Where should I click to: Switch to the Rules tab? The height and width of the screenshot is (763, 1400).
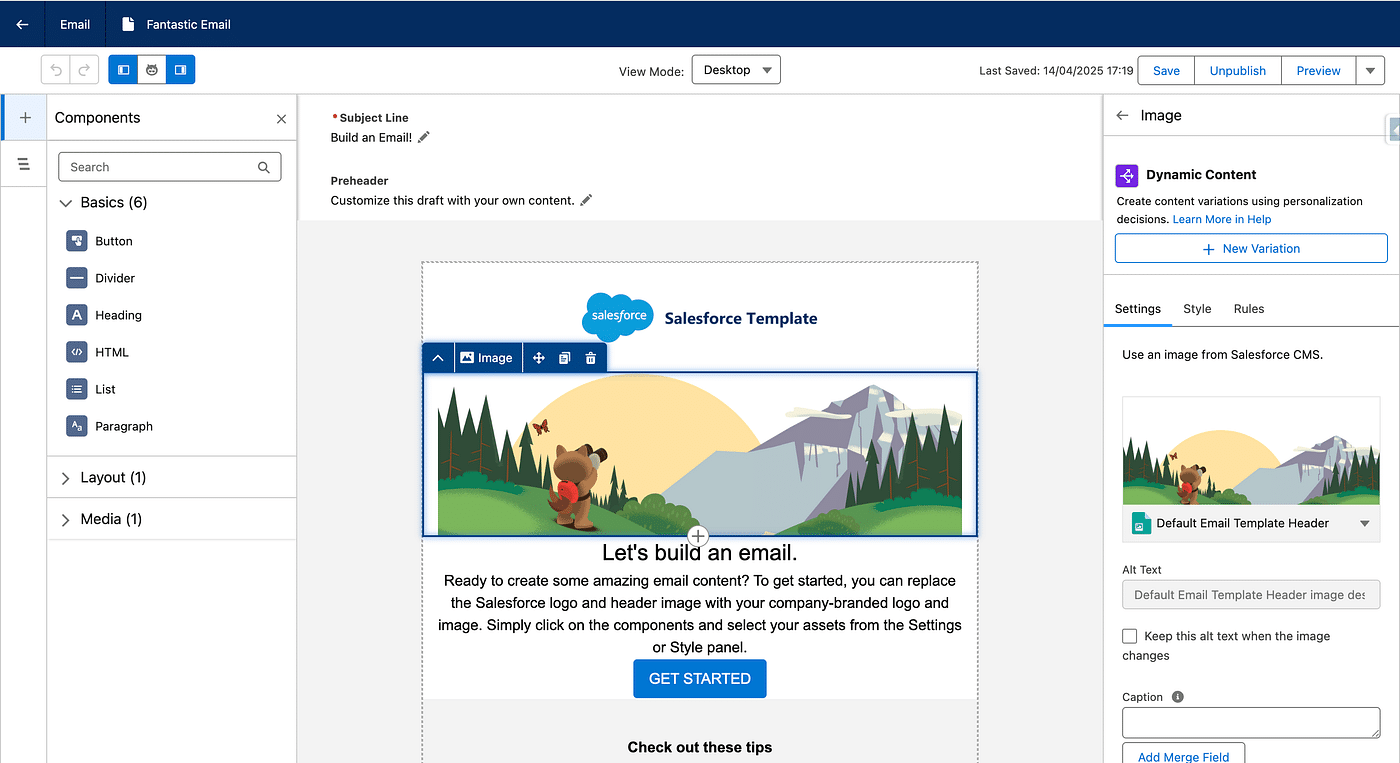(x=1248, y=309)
